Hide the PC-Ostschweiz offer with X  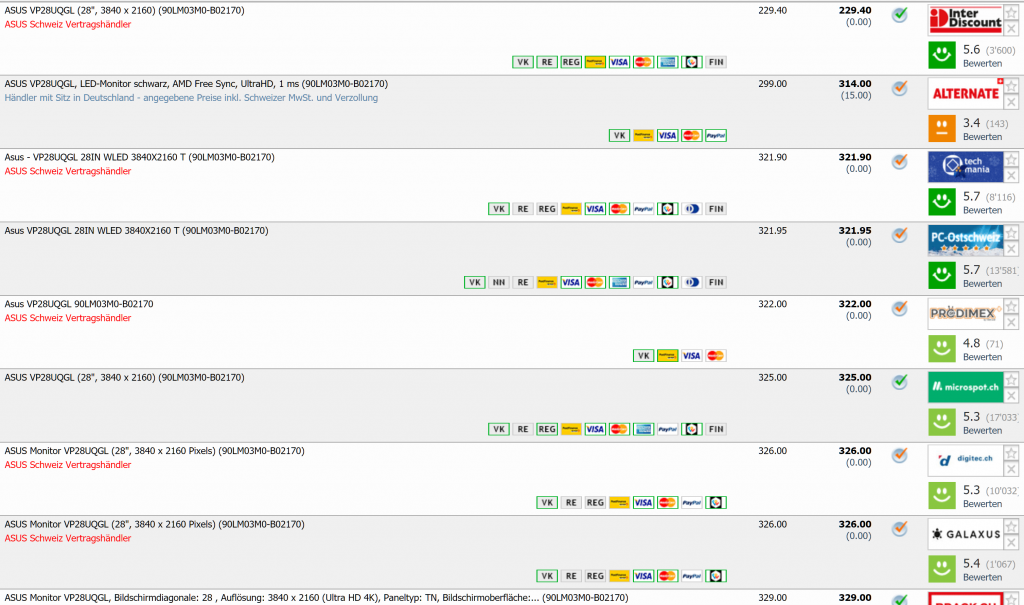click(x=1012, y=248)
